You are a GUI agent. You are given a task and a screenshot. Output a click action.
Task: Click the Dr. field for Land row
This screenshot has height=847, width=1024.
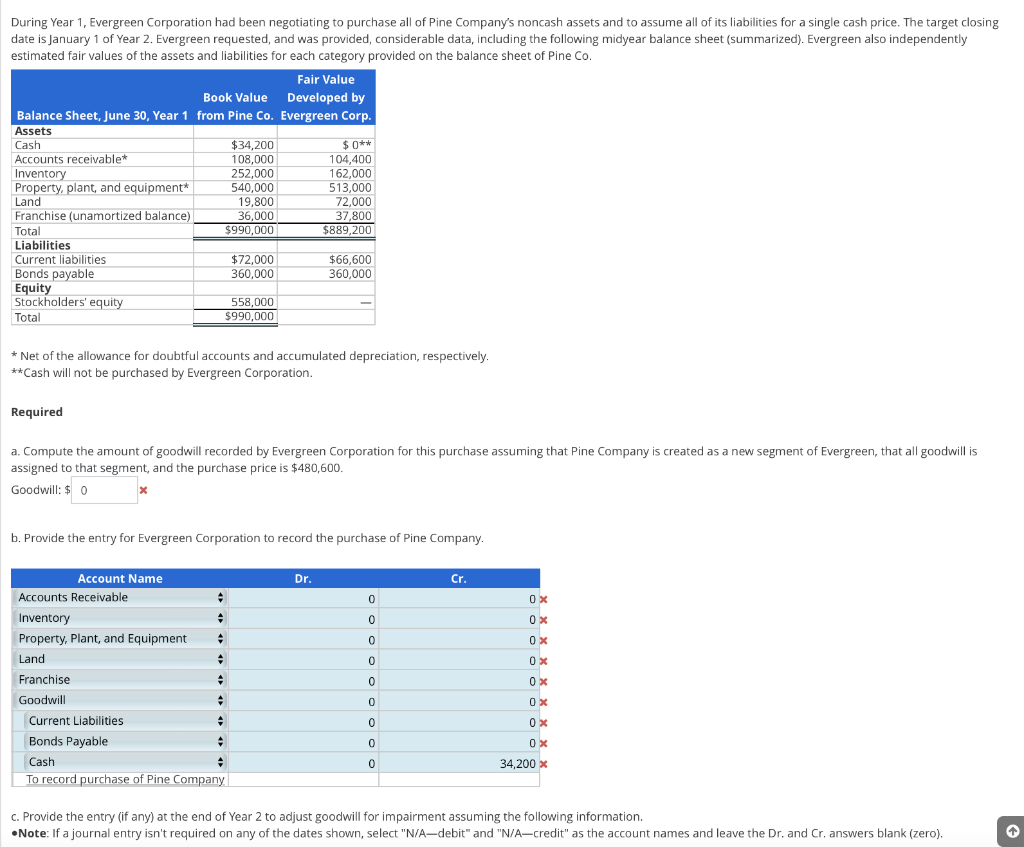(x=304, y=660)
